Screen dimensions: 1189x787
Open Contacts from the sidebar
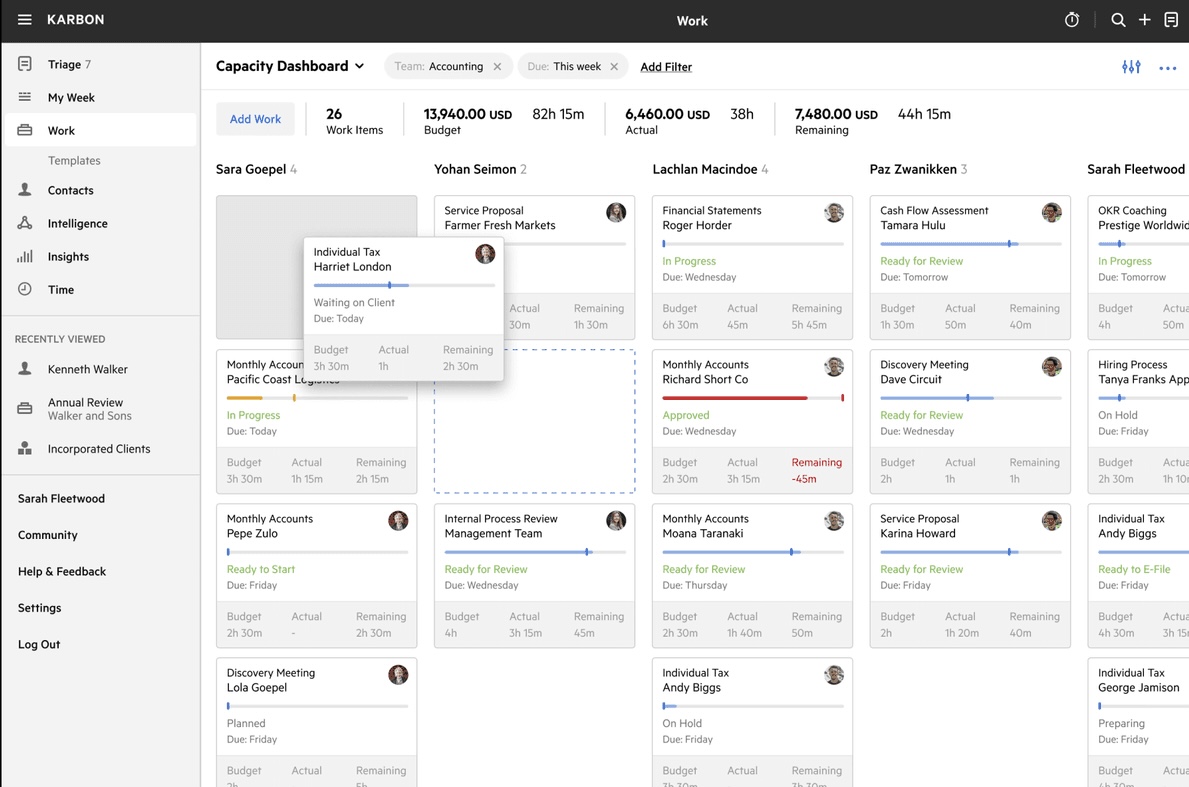click(x=70, y=190)
